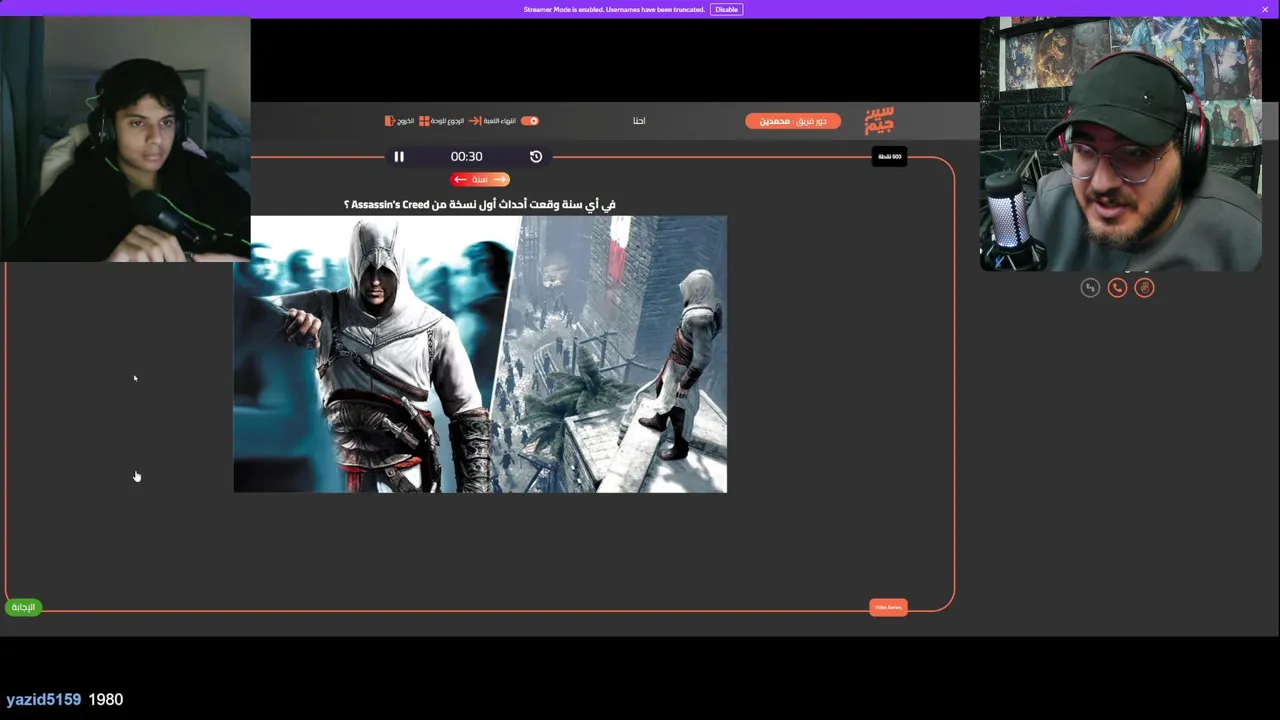The height and width of the screenshot is (720, 1280).
Task: Click the left player's webcam feed
Action: tap(125, 140)
